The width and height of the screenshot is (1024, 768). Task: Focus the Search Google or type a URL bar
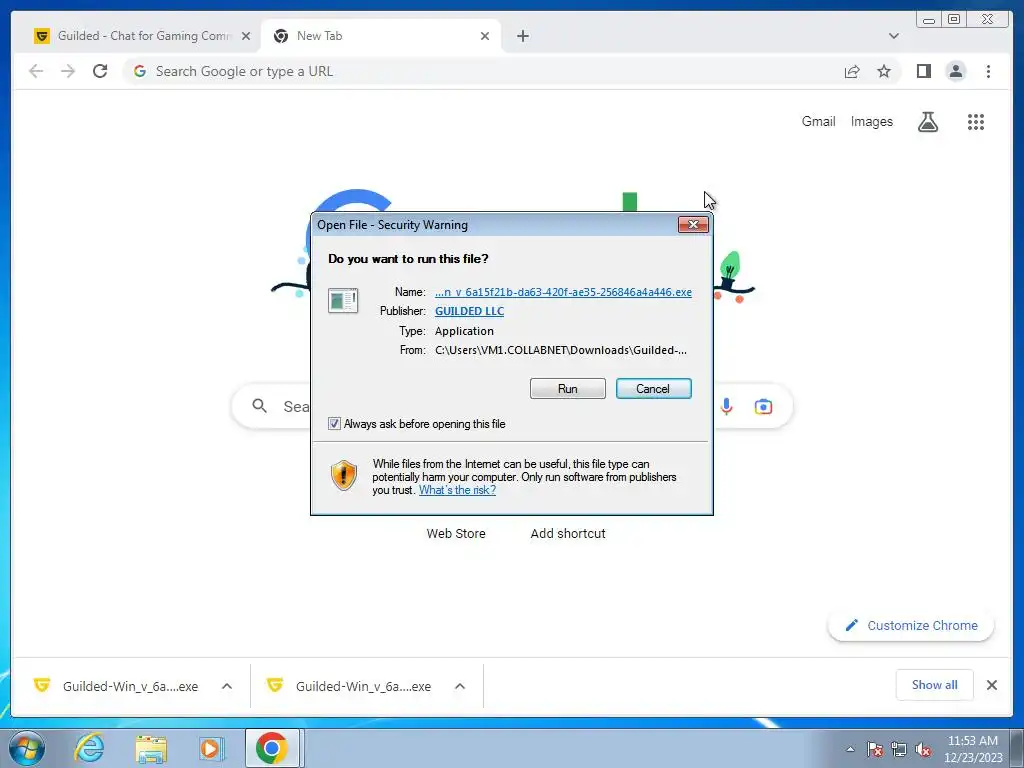click(x=483, y=71)
